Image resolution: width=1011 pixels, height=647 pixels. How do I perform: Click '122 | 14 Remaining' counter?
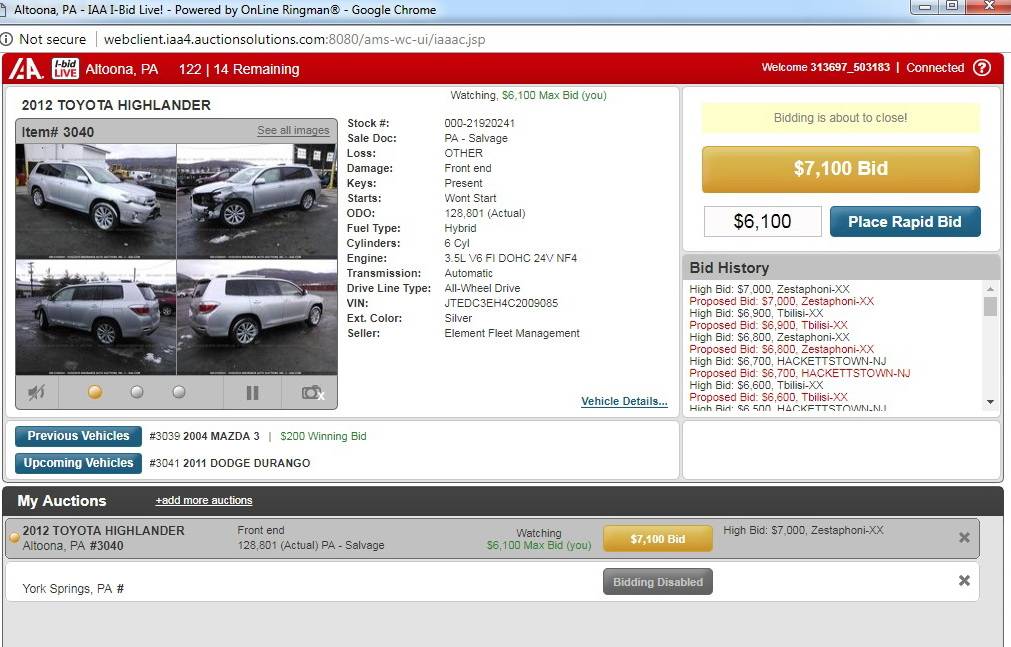click(239, 69)
